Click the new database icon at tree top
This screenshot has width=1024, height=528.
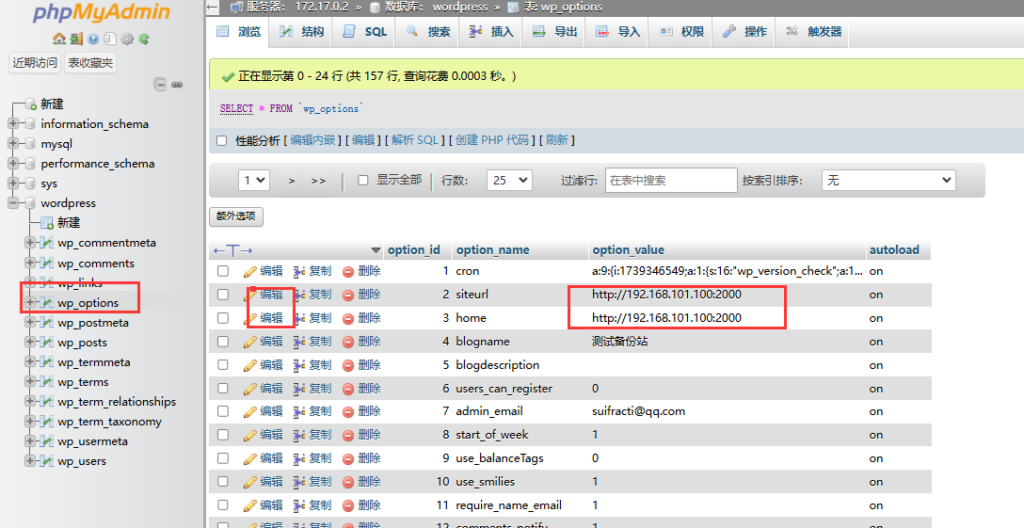(30, 104)
